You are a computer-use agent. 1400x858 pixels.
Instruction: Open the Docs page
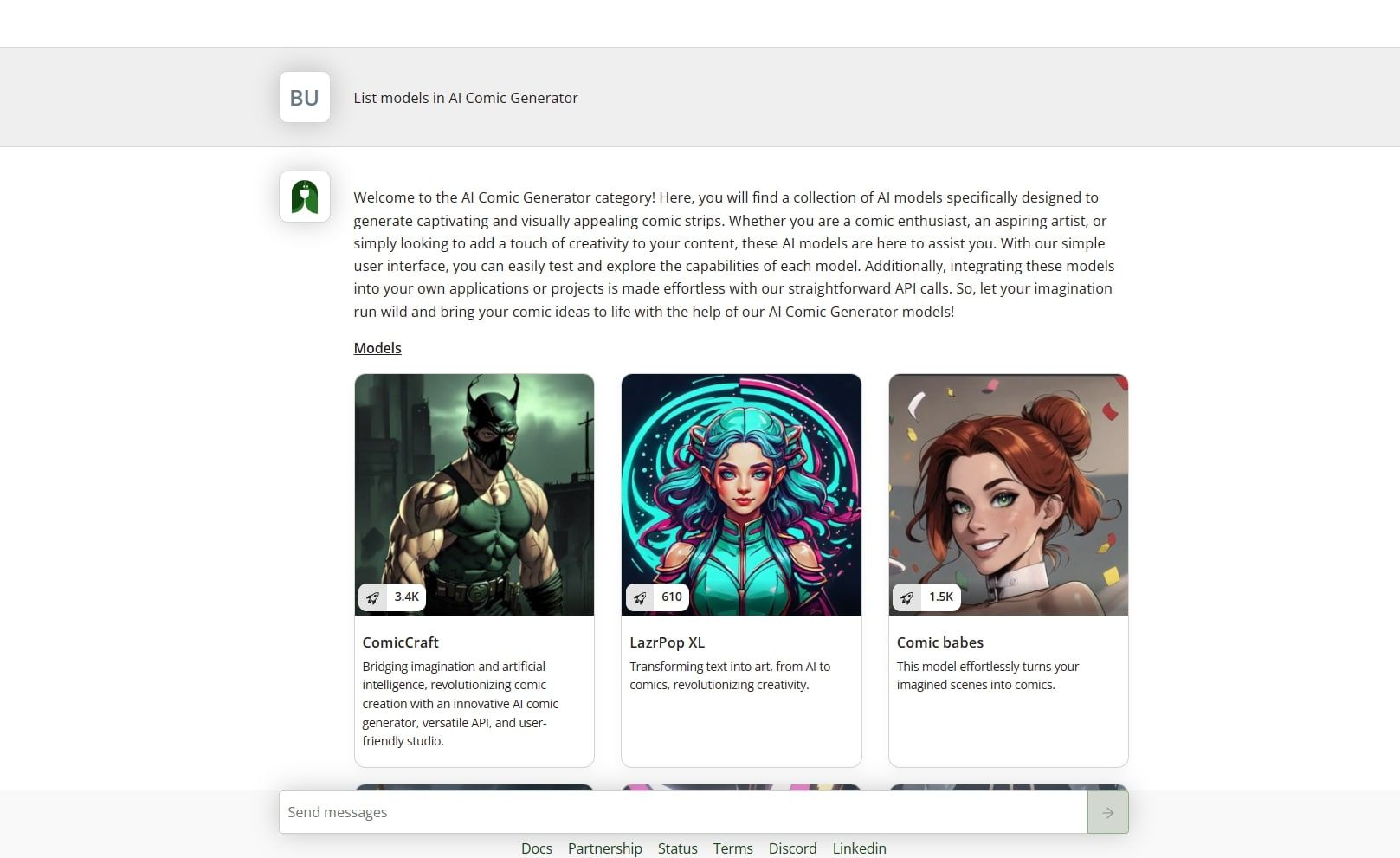[537, 848]
